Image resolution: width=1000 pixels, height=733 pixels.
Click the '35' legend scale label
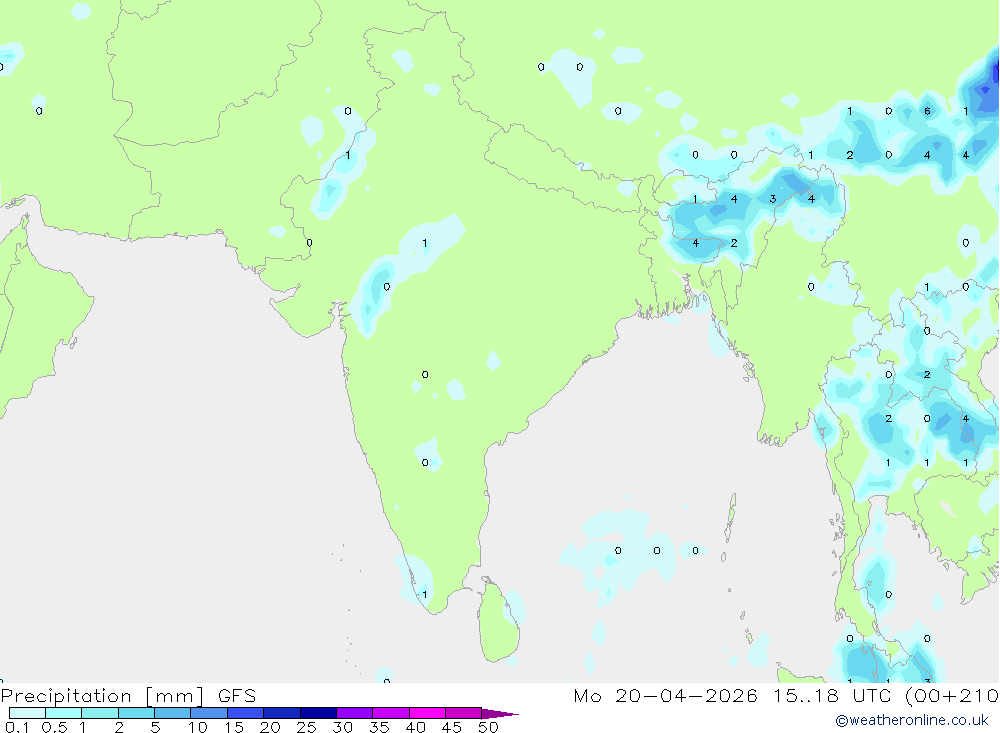click(x=379, y=727)
